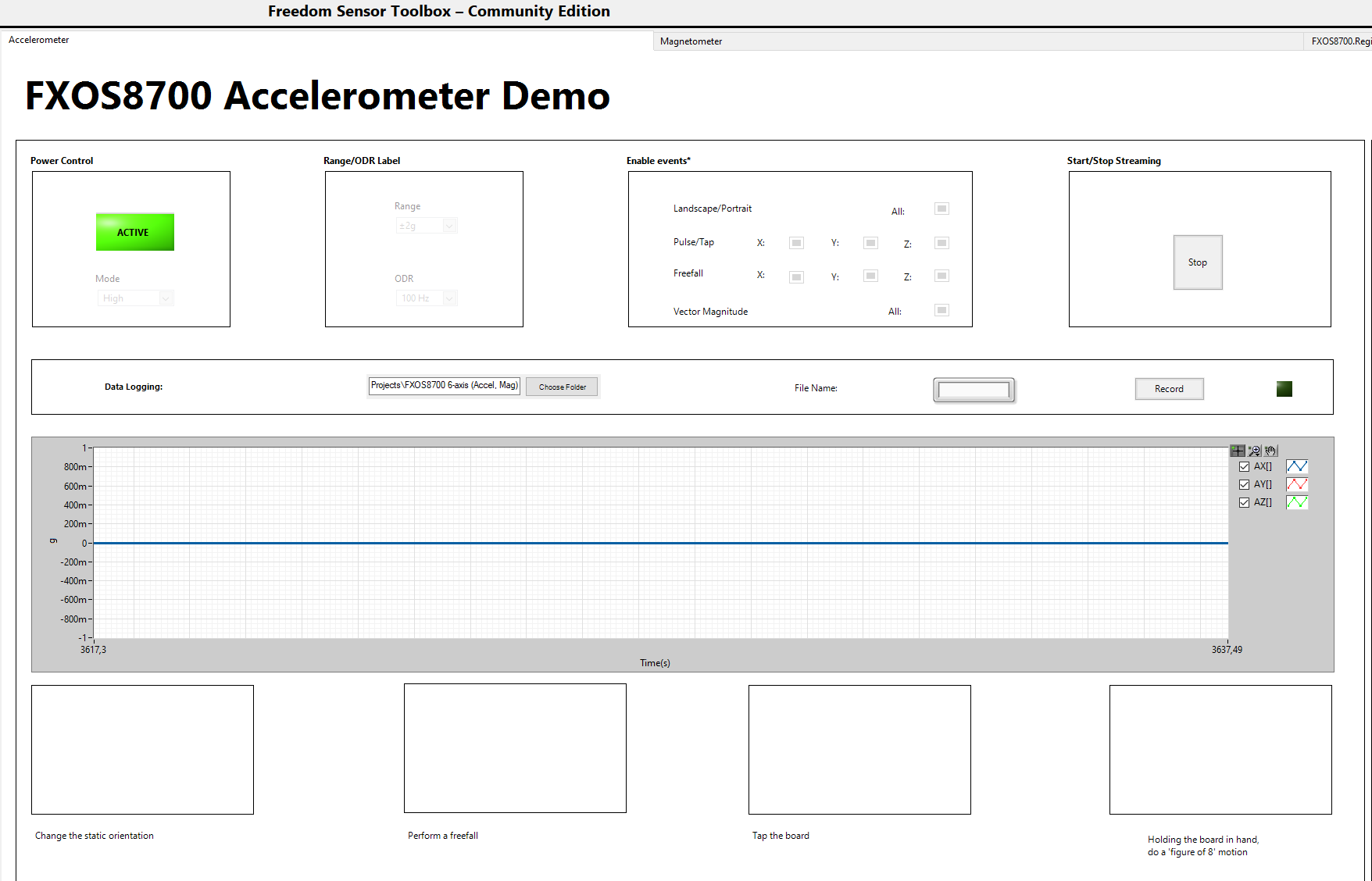1372x881 pixels.
Task: Open the ODR dropdown showing 100 Hz
Action: (x=426, y=298)
